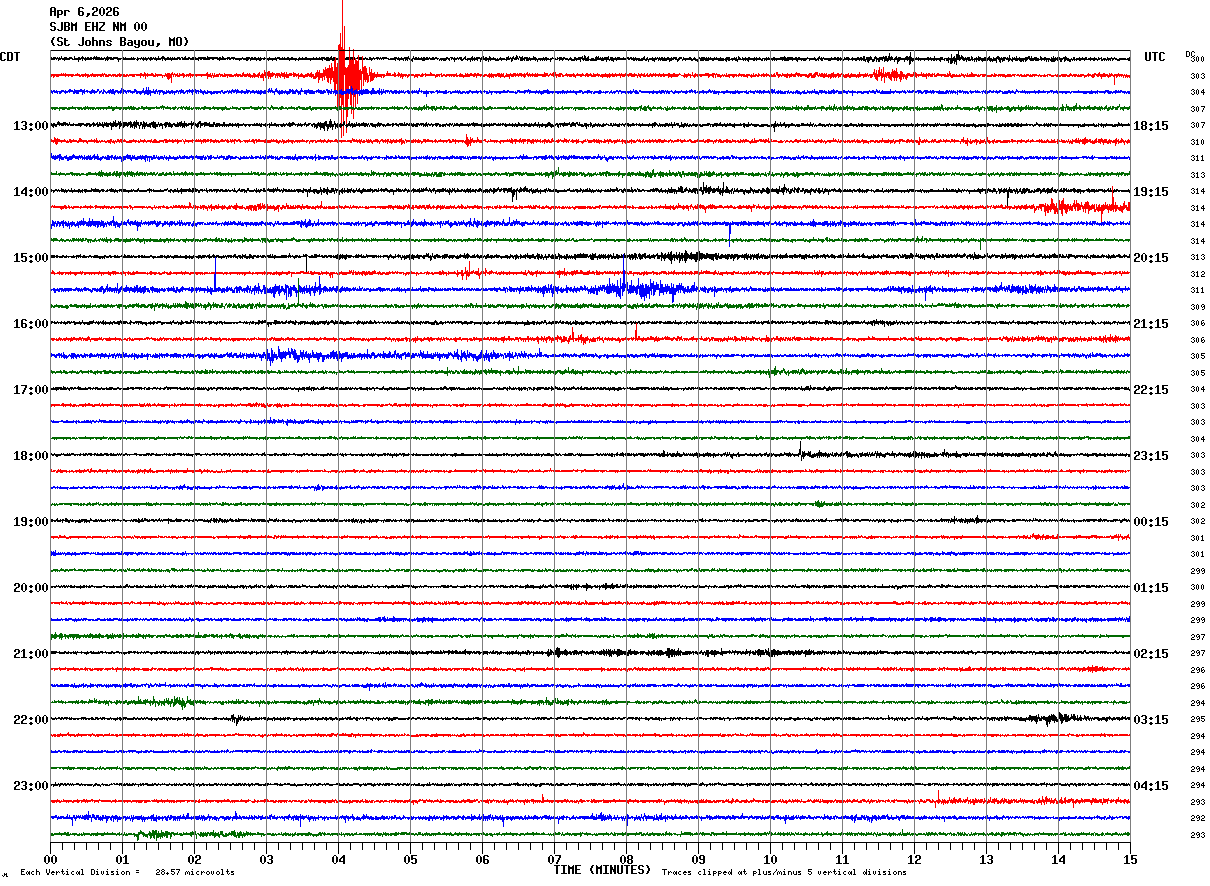Click the 21:00 CDT time label
1210x886 pixels.
(30, 654)
